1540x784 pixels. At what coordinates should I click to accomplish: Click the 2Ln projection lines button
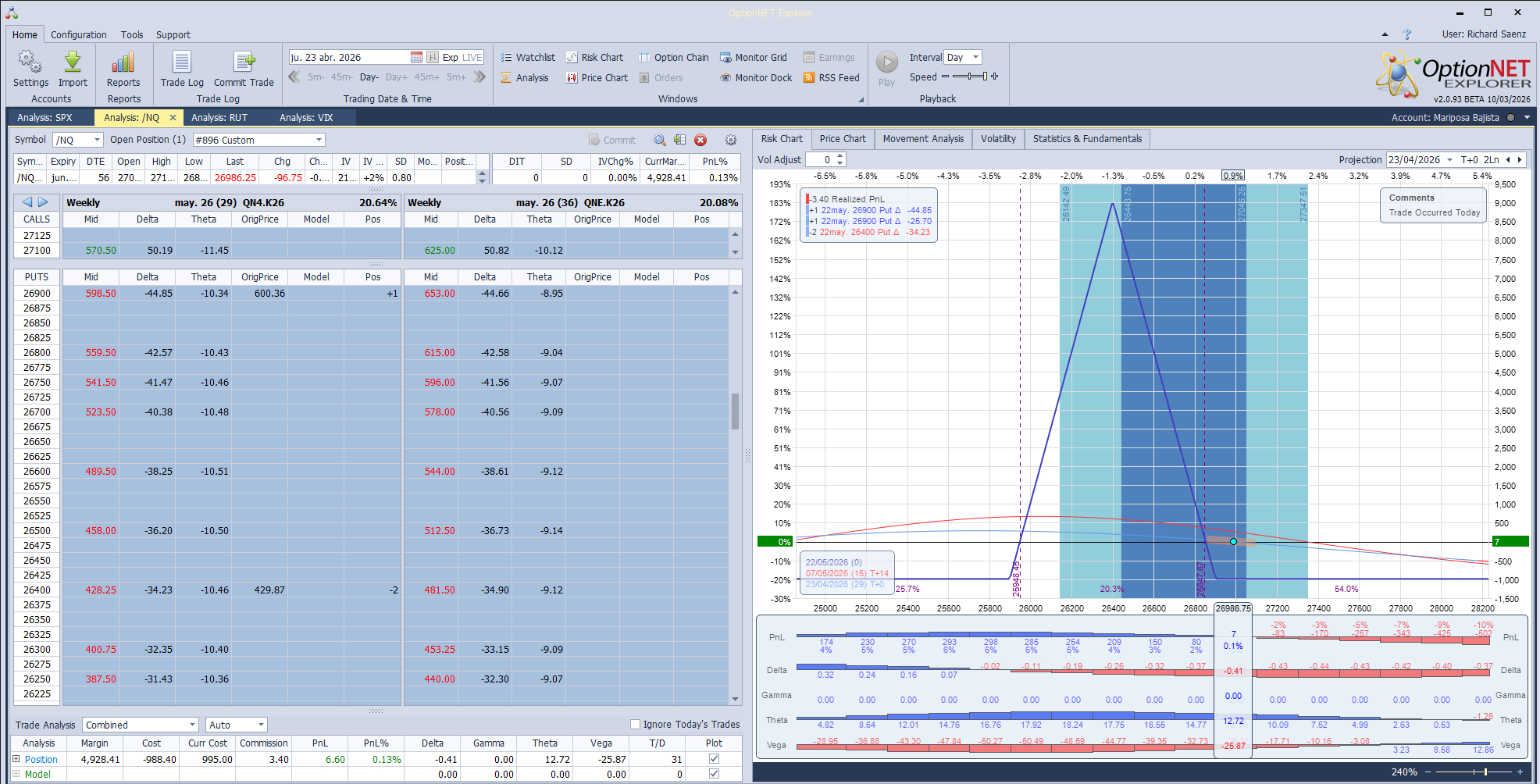click(1491, 159)
